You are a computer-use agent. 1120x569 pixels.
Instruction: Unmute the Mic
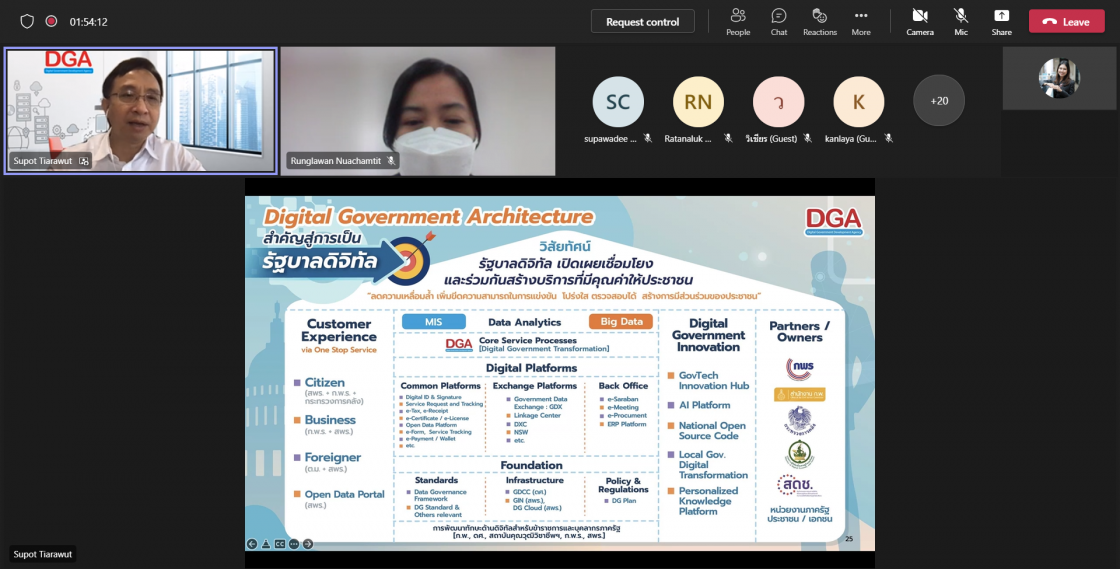[961, 21]
